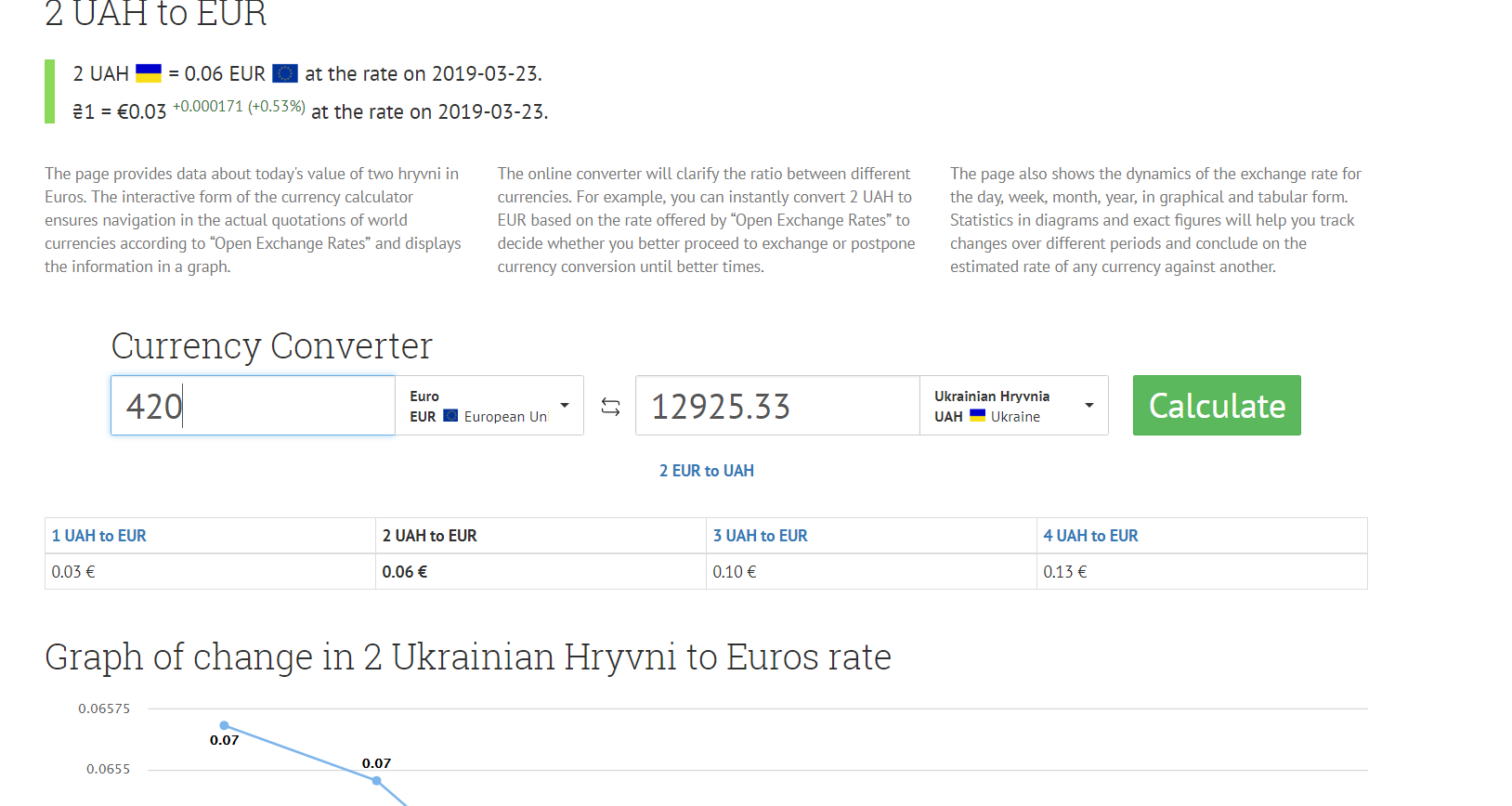Click the Ukraine flag in the target currency selector
Viewport: 1512px width, 806px height.
(x=977, y=416)
